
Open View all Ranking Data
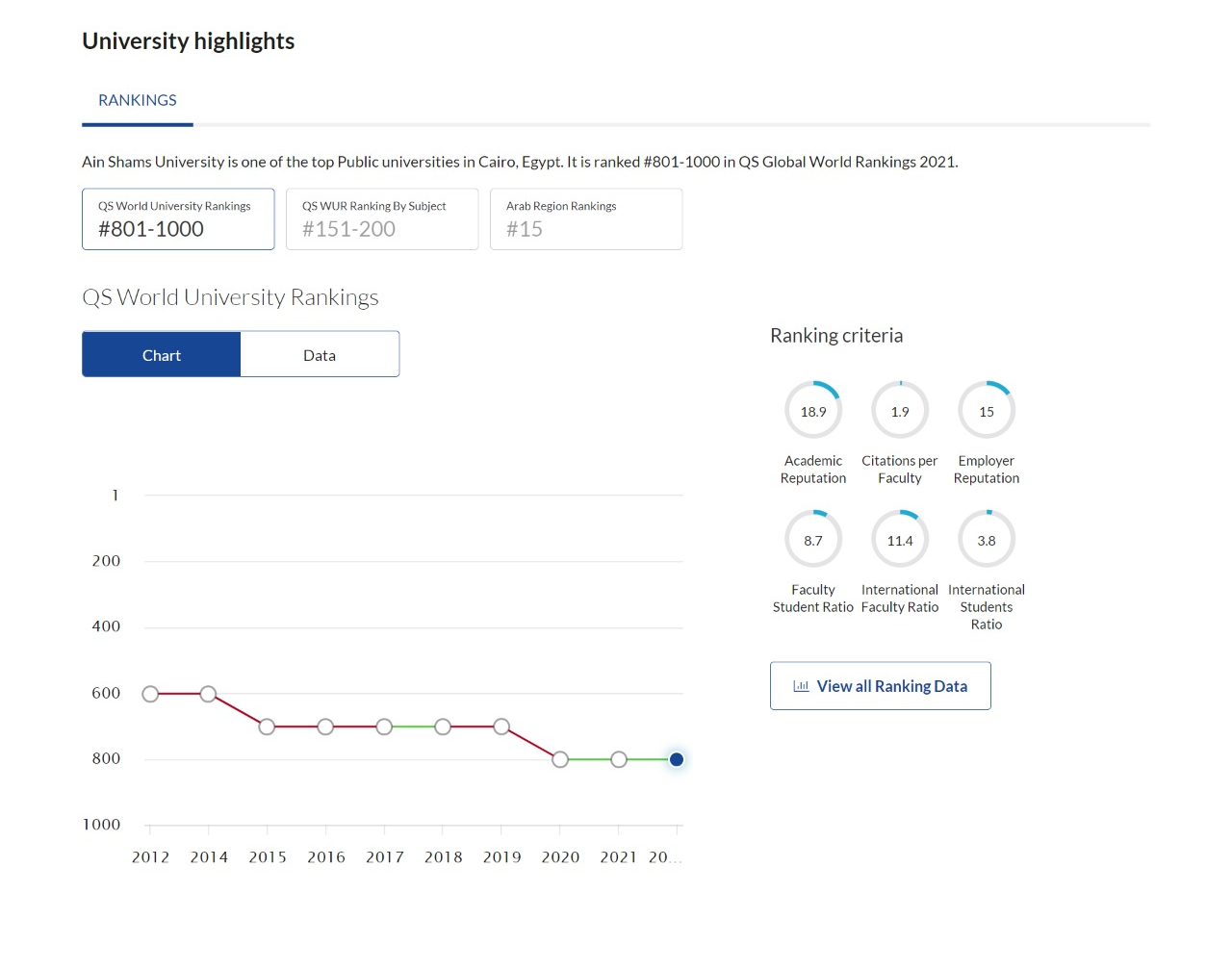[x=881, y=686]
